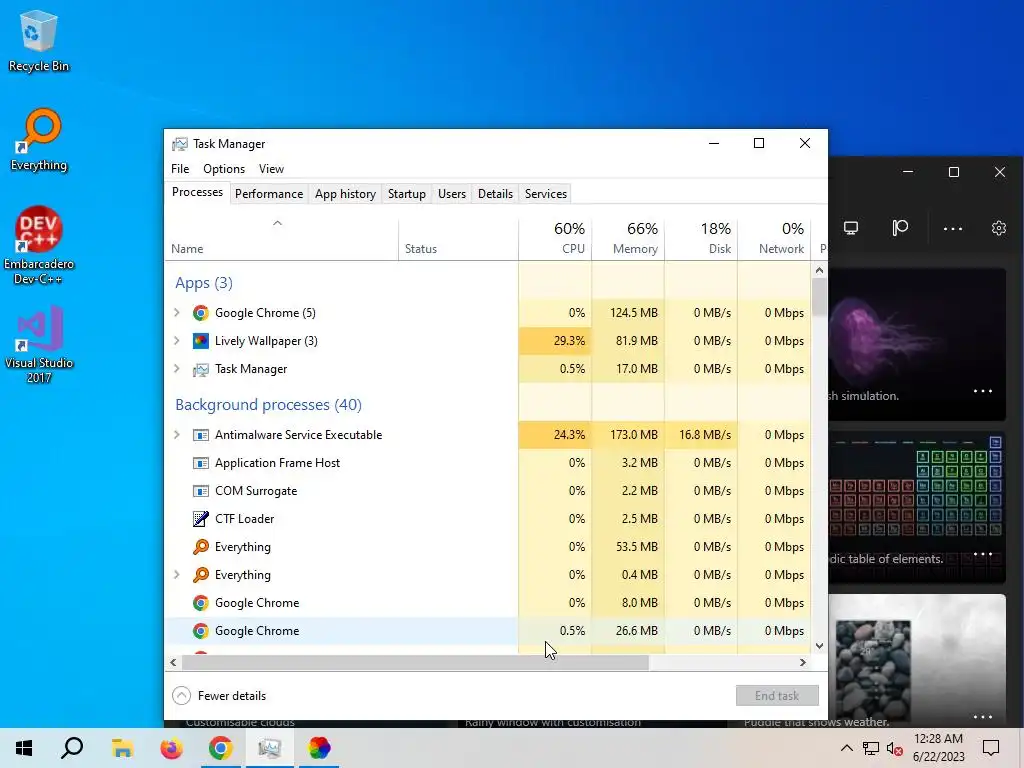
Task: Click the horizontal scrollbar right arrow
Action: pos(803,662)
